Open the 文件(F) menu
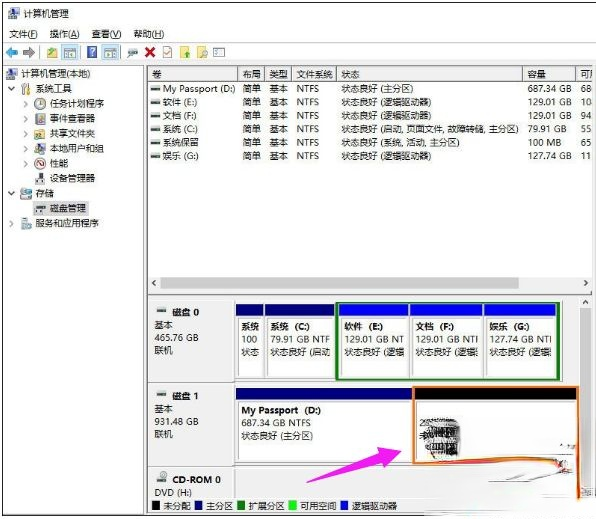 point(23,34)
